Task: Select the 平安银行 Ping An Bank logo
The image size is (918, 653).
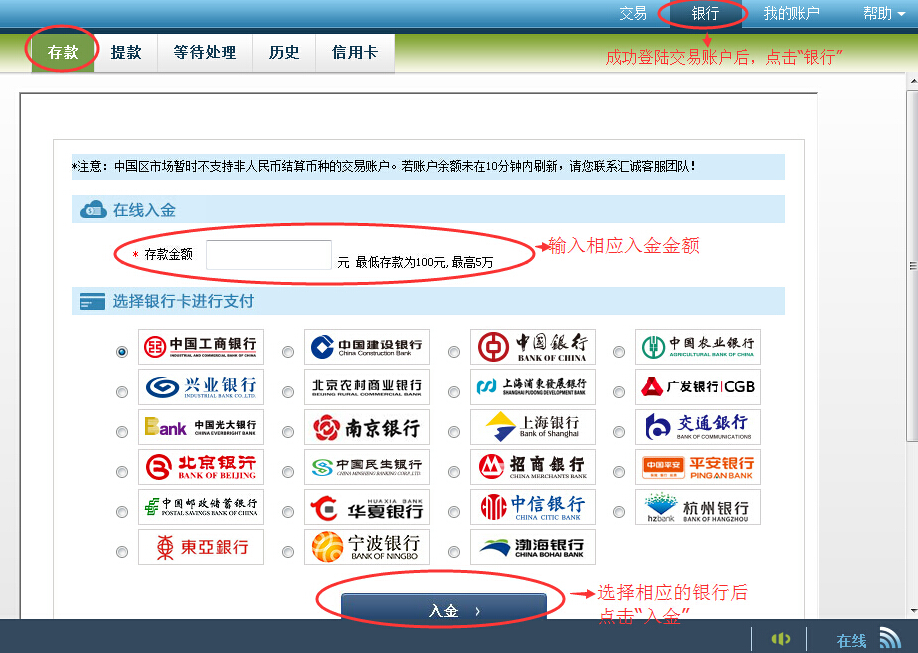Action: pyautogui.click(x=698, y=467)
